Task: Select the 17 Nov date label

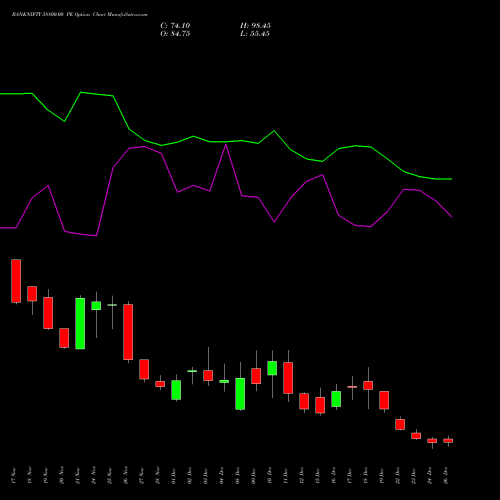Action: 14,475
